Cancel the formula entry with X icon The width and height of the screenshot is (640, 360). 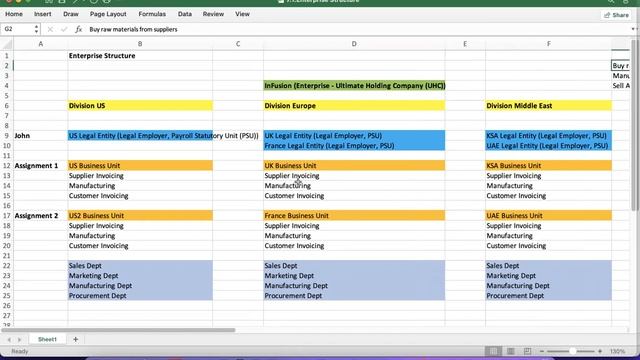point(50,29)
